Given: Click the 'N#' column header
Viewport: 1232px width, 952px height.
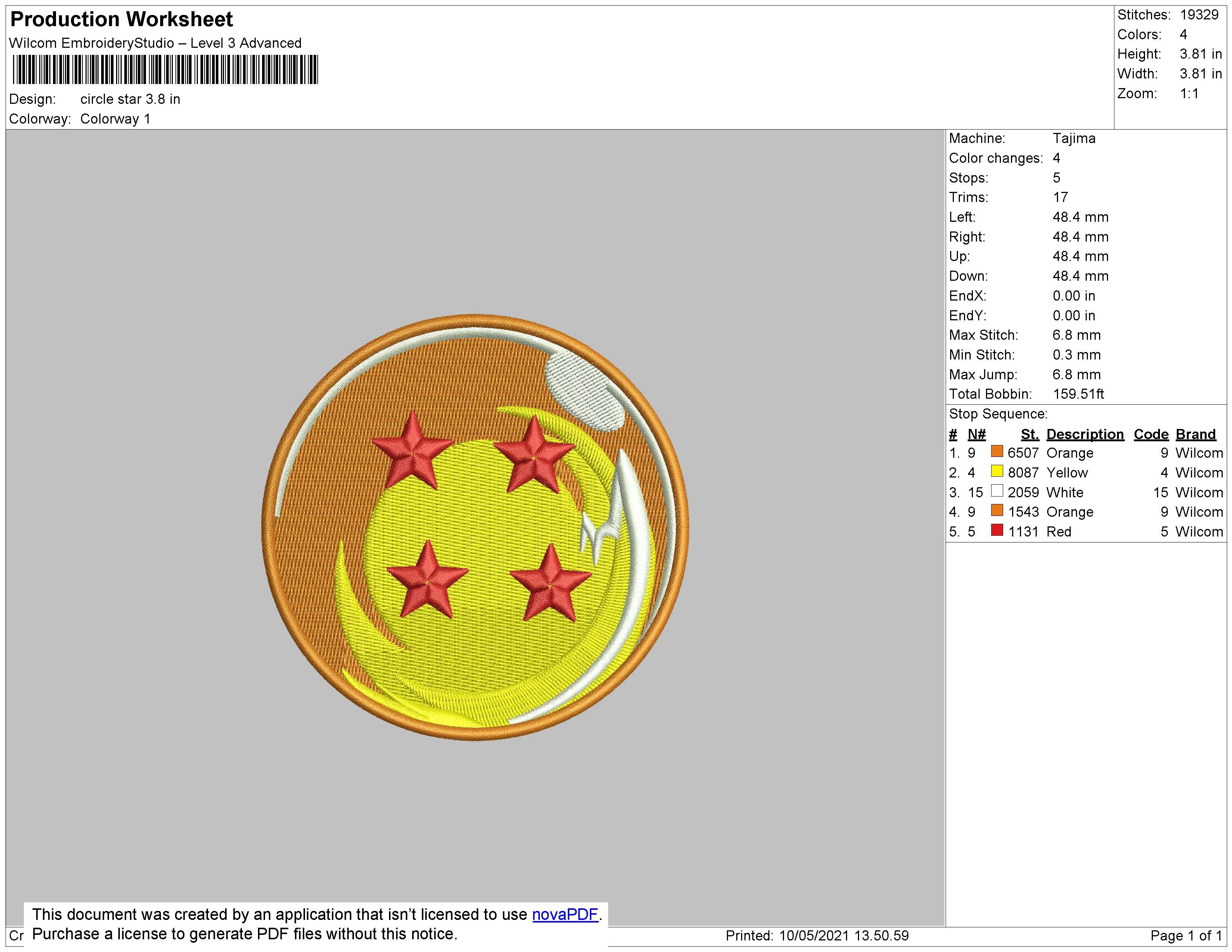Looking at the screenshot, I should [x=977, y=434].
